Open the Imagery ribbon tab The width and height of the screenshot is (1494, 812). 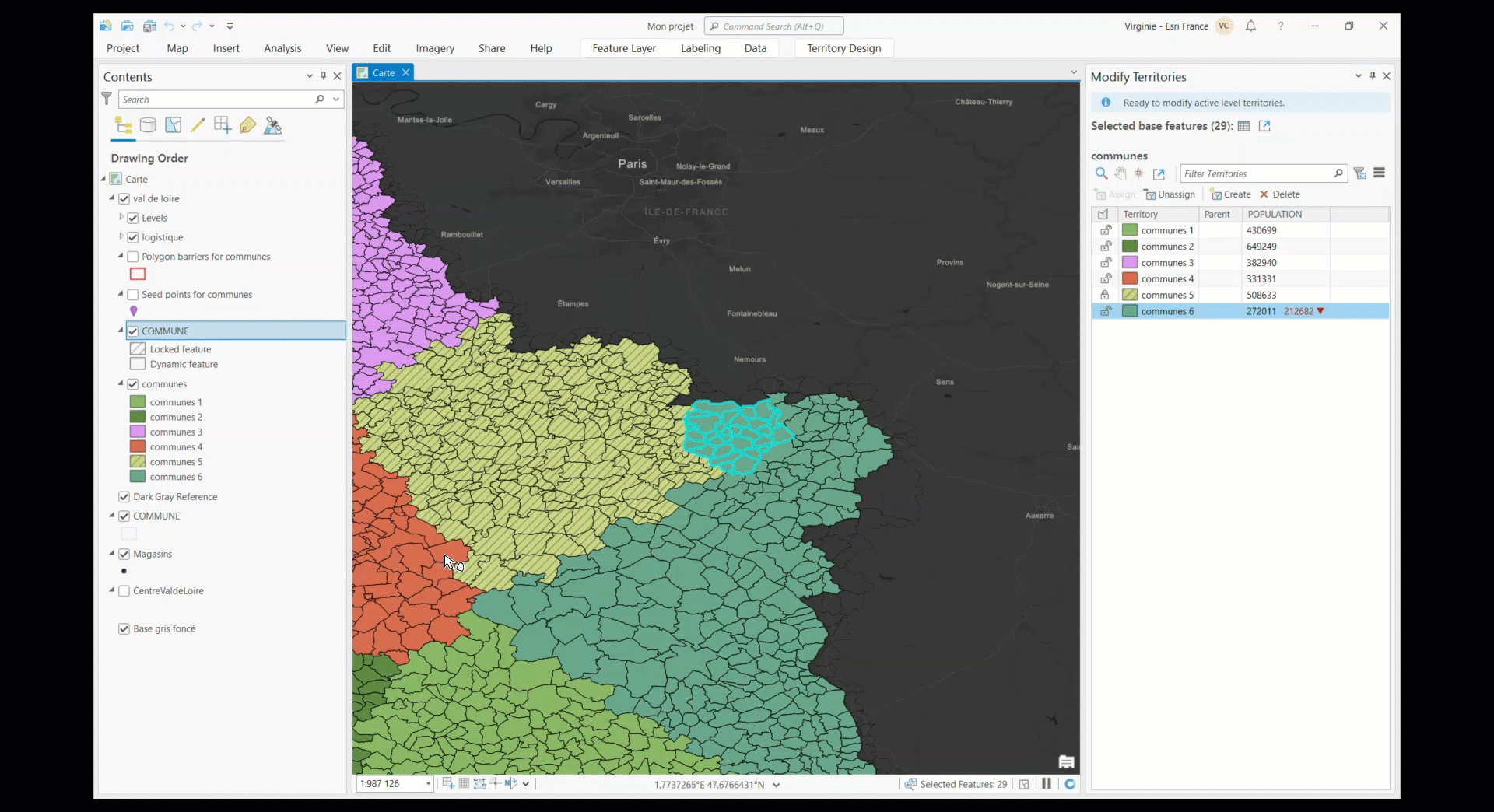click(x=435, y=48)
